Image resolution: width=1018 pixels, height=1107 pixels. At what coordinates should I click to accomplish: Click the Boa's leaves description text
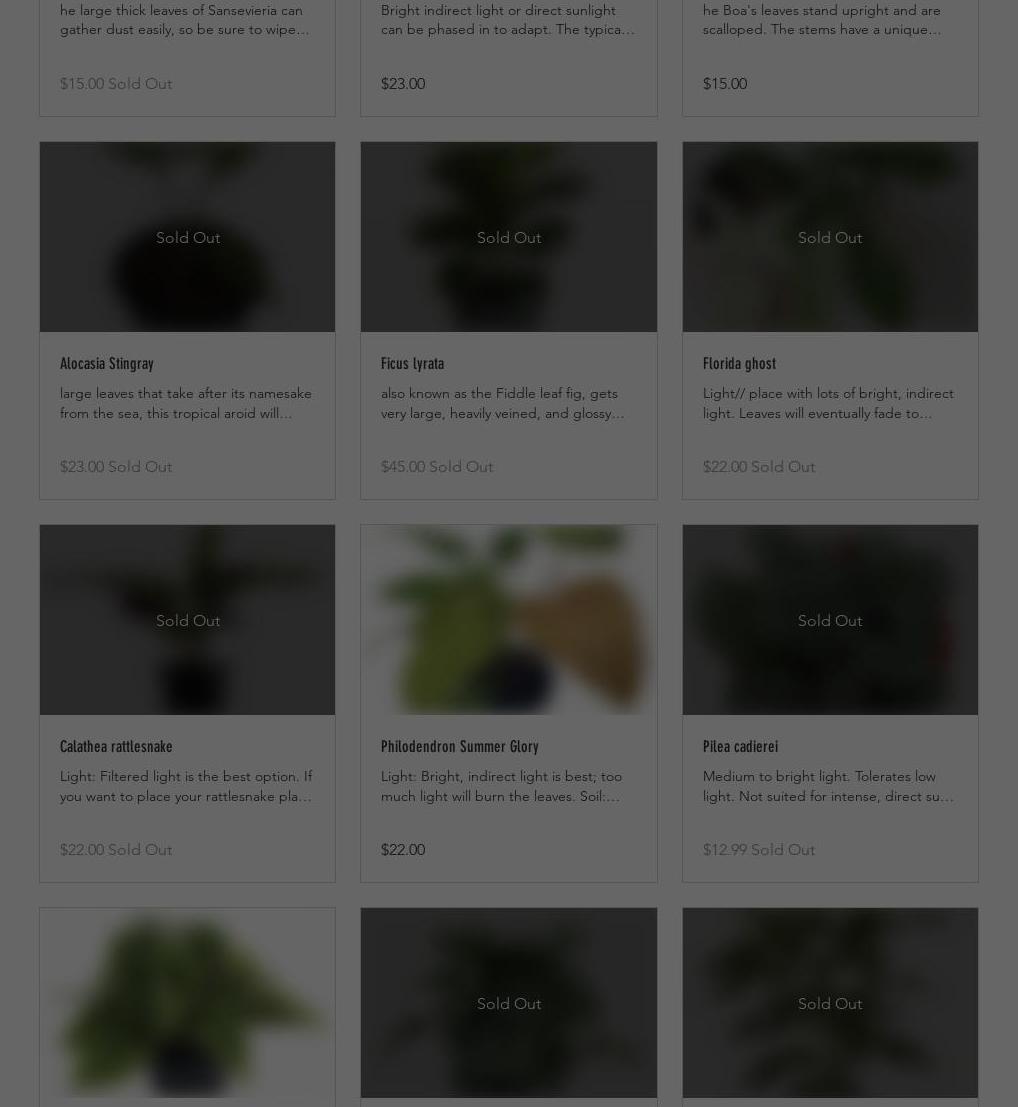pyautogui.click(x=822, y=20)
